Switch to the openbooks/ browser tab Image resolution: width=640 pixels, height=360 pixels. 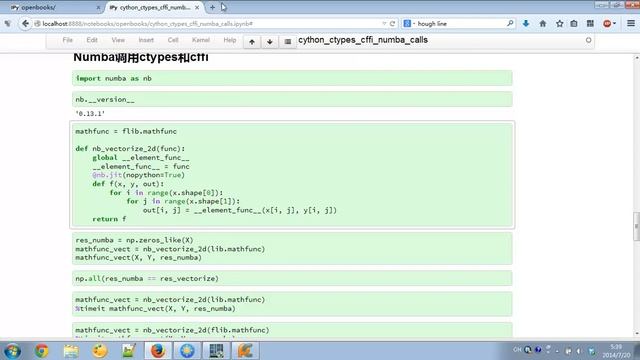click(53, 7)
